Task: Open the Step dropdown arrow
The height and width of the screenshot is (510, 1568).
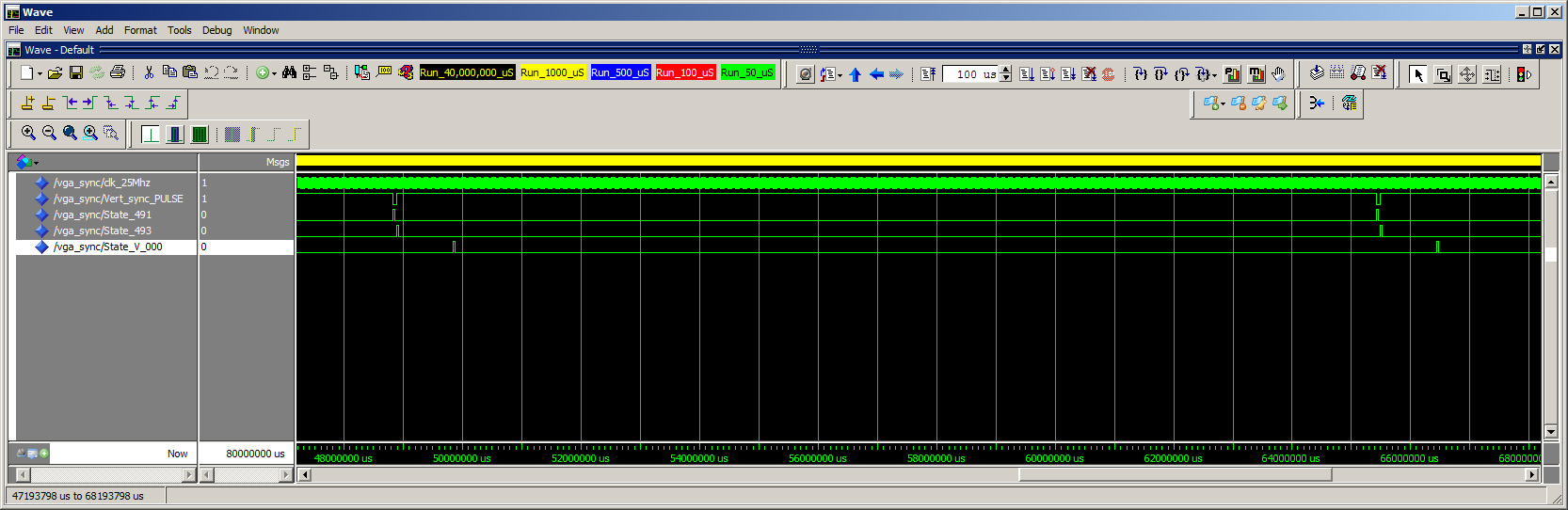Action: (1214, 75)
